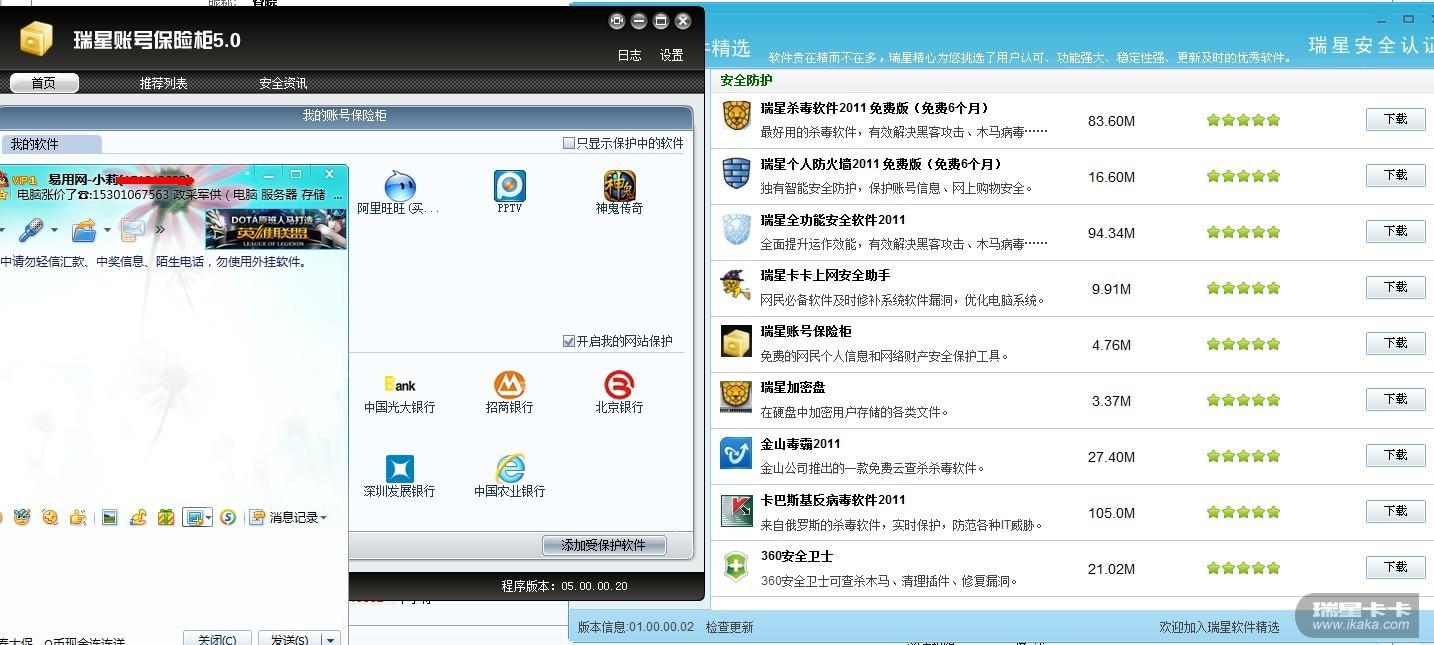Download 金山毒霸2011
This screenshot has width=1434, height=645.
1396,455
